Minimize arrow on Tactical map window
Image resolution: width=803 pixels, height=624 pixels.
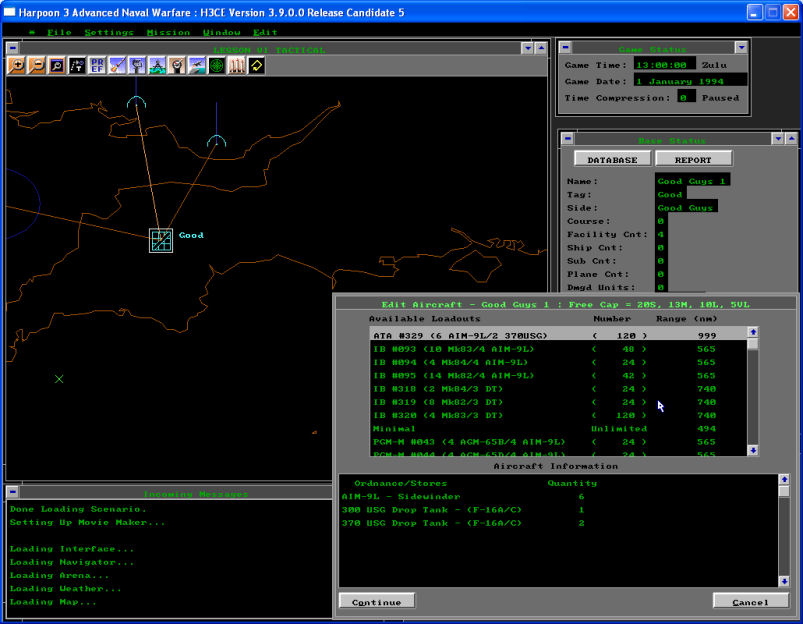click(527, 48)
